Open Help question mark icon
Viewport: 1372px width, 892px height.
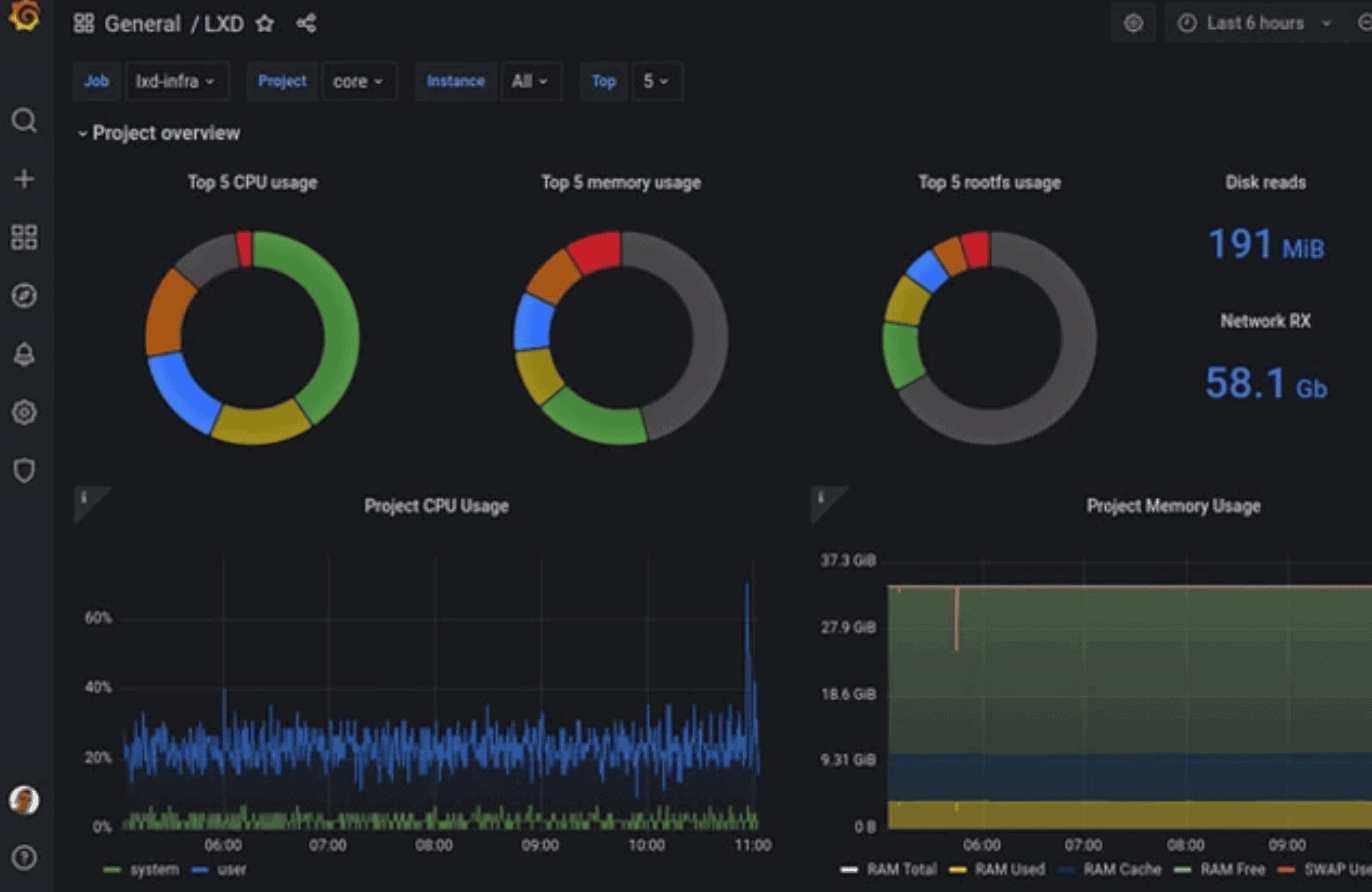24,857
